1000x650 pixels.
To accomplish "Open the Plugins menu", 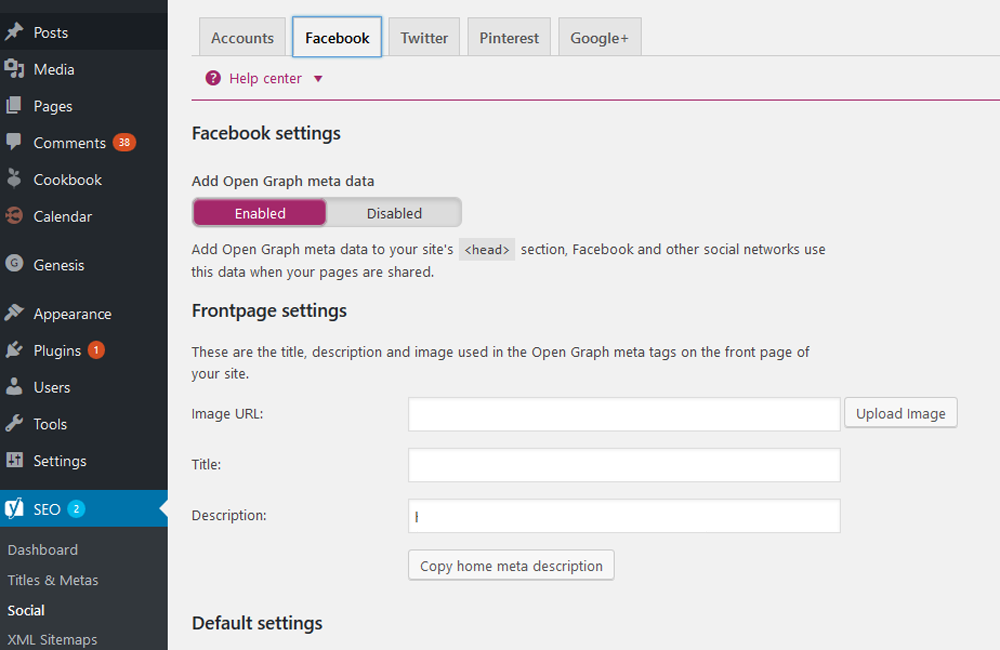I will point(84,350).
